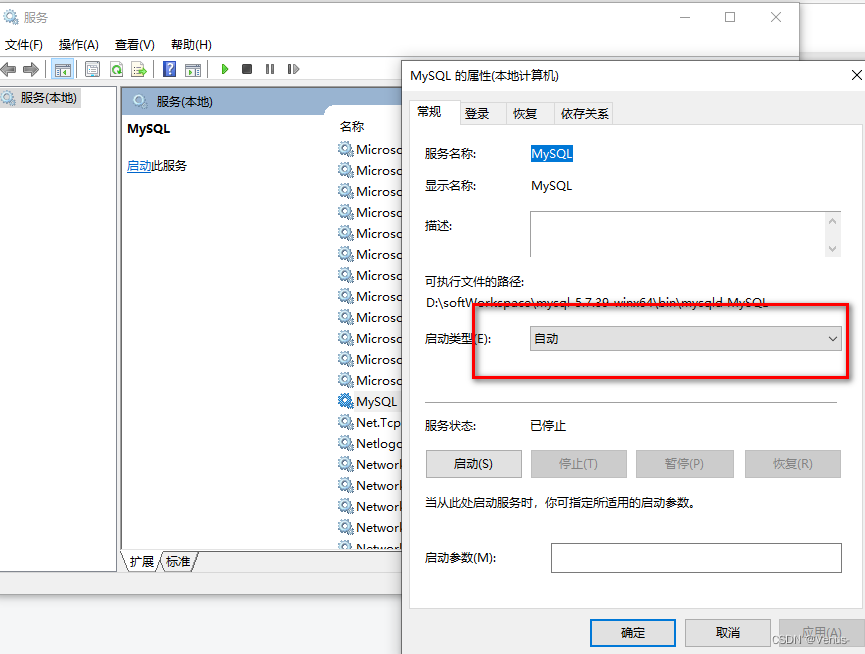The width and height of the screenshot is (865, 654).
Task: Open the 帮助(H) menu
Action: click(x=191, y=45)
